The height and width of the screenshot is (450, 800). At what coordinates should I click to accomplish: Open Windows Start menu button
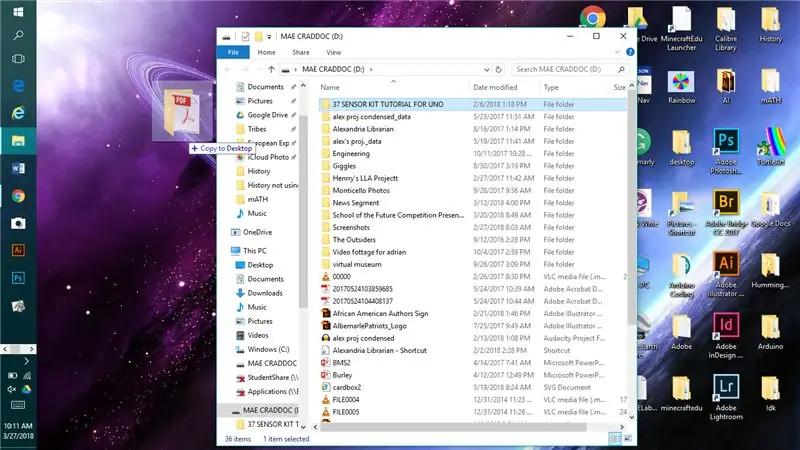coord(18,12)
